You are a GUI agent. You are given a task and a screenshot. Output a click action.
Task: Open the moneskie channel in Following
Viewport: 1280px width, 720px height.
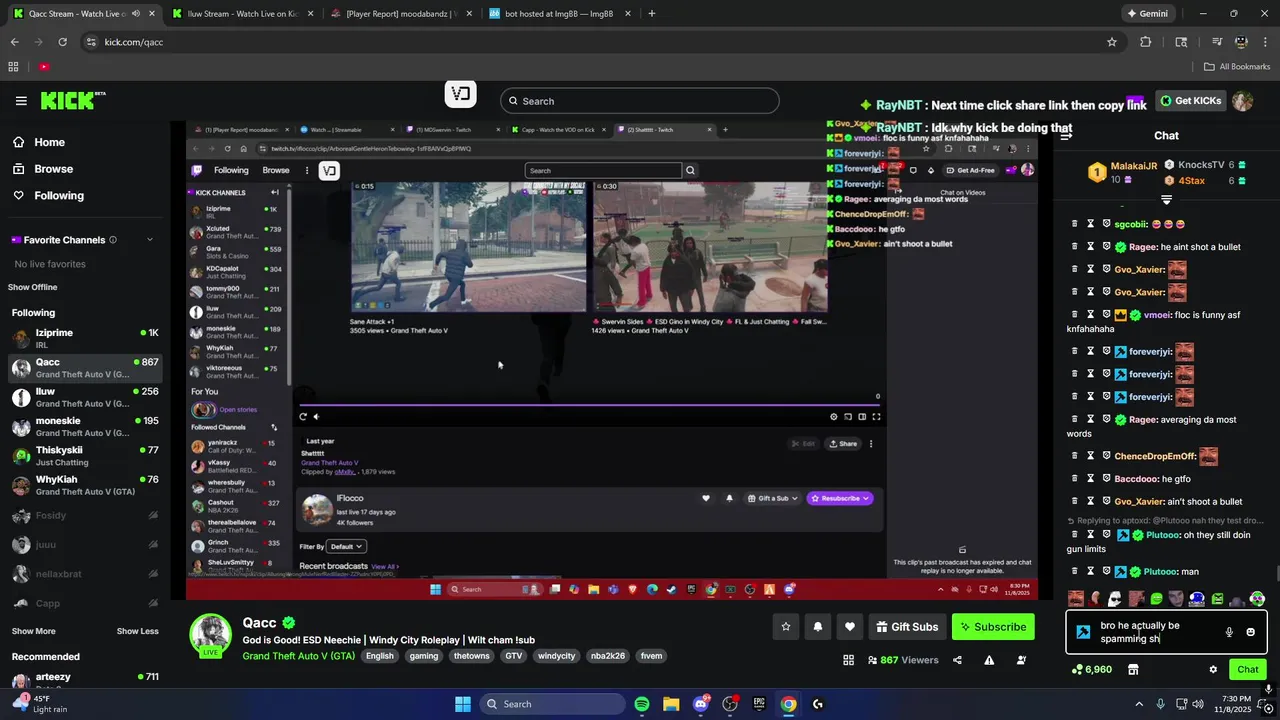[x=84, y=427]
